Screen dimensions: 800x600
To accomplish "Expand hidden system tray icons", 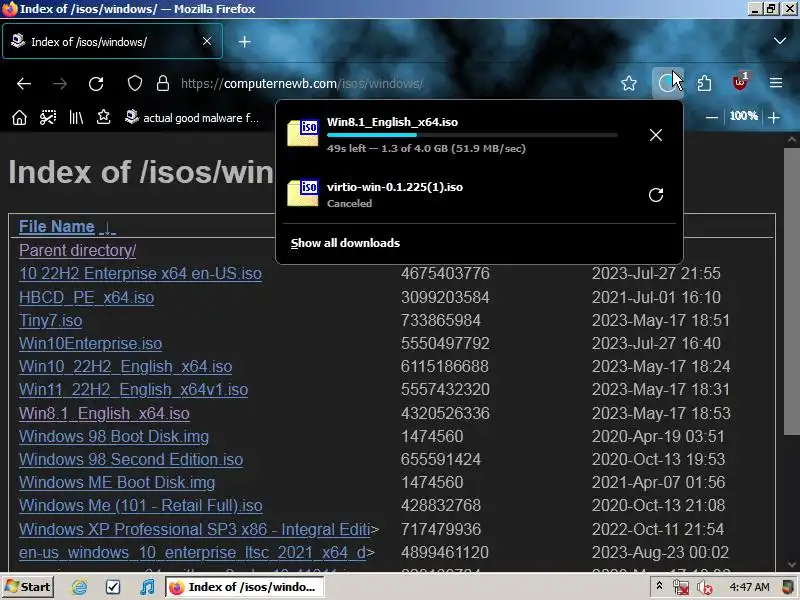I will (x=659, y=586).
